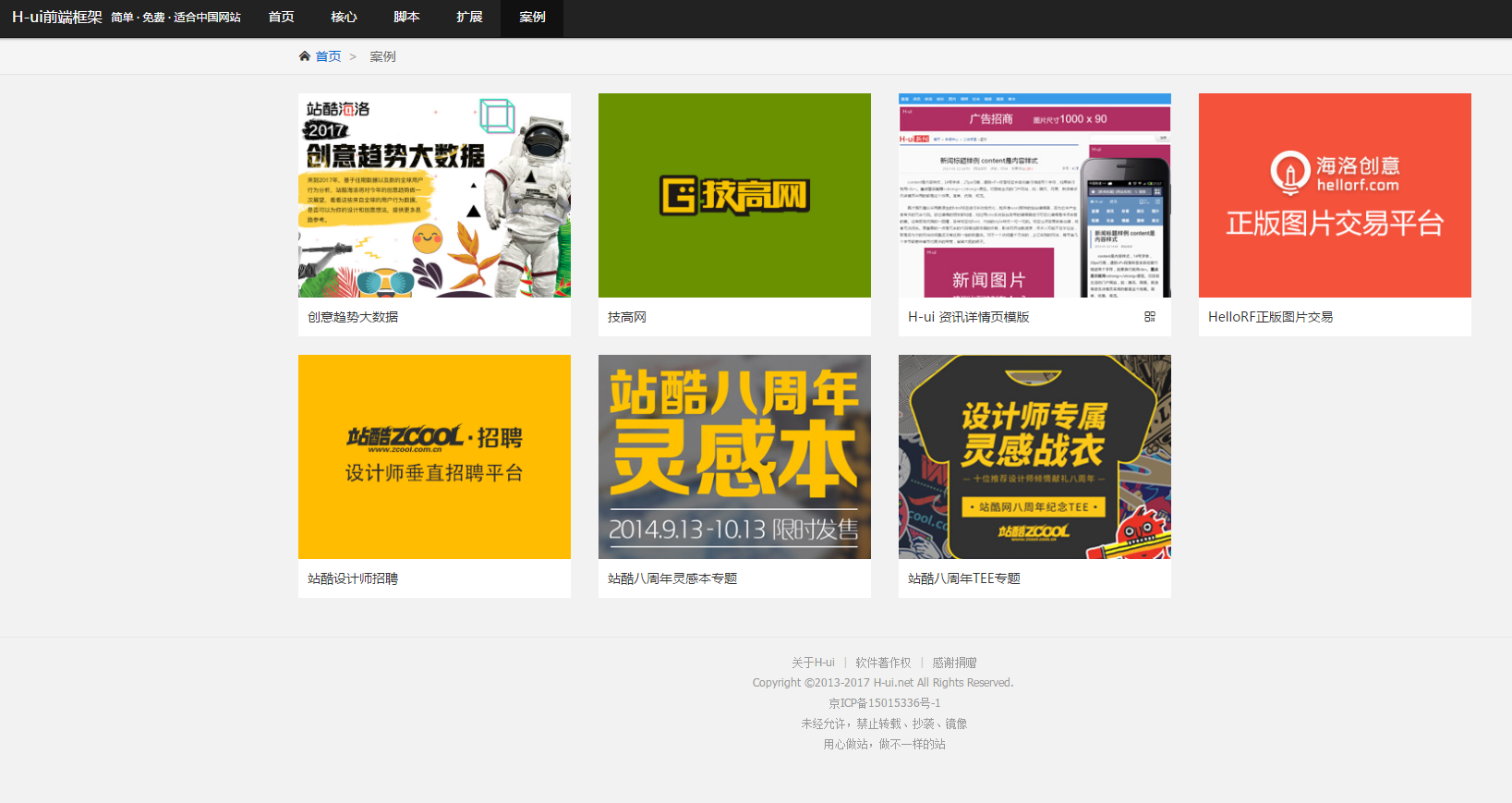1512x803 pixels.
Task: Click the H-ui前端框架 logo text
Action: click(x=56, y=18)
